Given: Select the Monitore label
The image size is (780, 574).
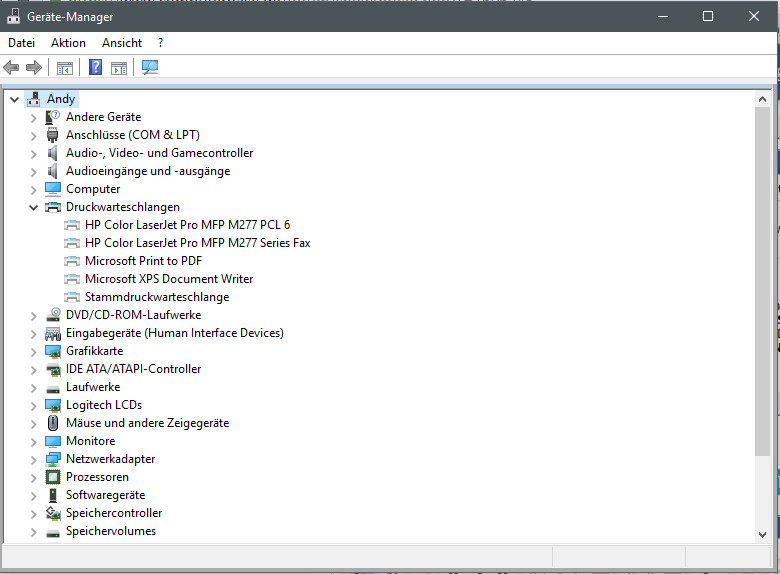Looking at the screenshot, I should coord(91,441).
